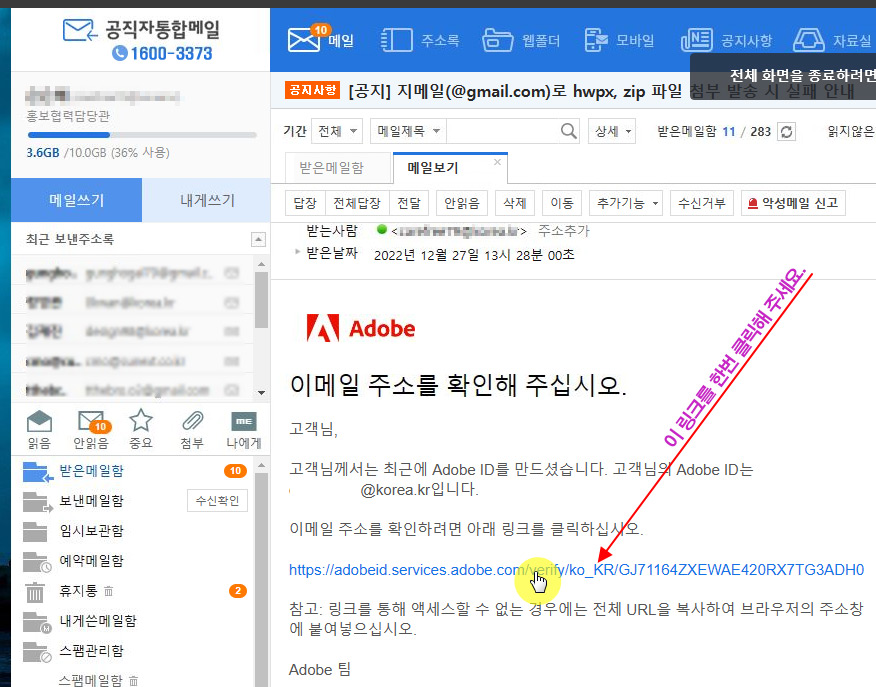
Task: Click unread count badge 10 on 받은메일함
Action: click(235, 471)
